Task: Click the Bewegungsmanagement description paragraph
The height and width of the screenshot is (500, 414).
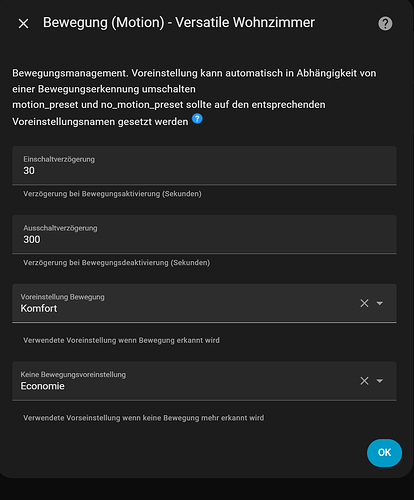Action: pyautogui.click(x=194, y=97)
